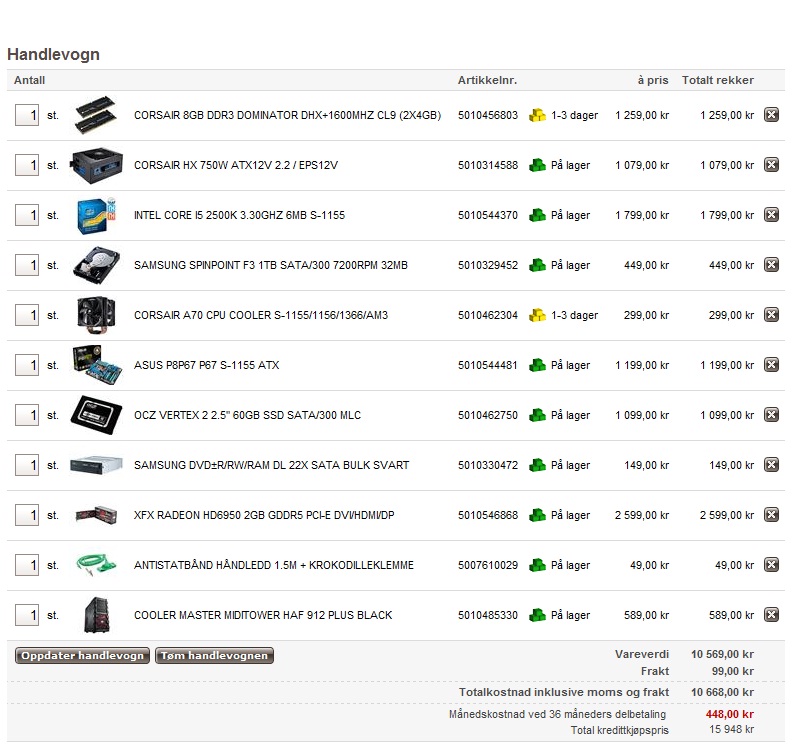Viewport: 798px width, 745px height.
Task: Delete ASUS P8P67 motherboard from cart
Action: point(772,364)
